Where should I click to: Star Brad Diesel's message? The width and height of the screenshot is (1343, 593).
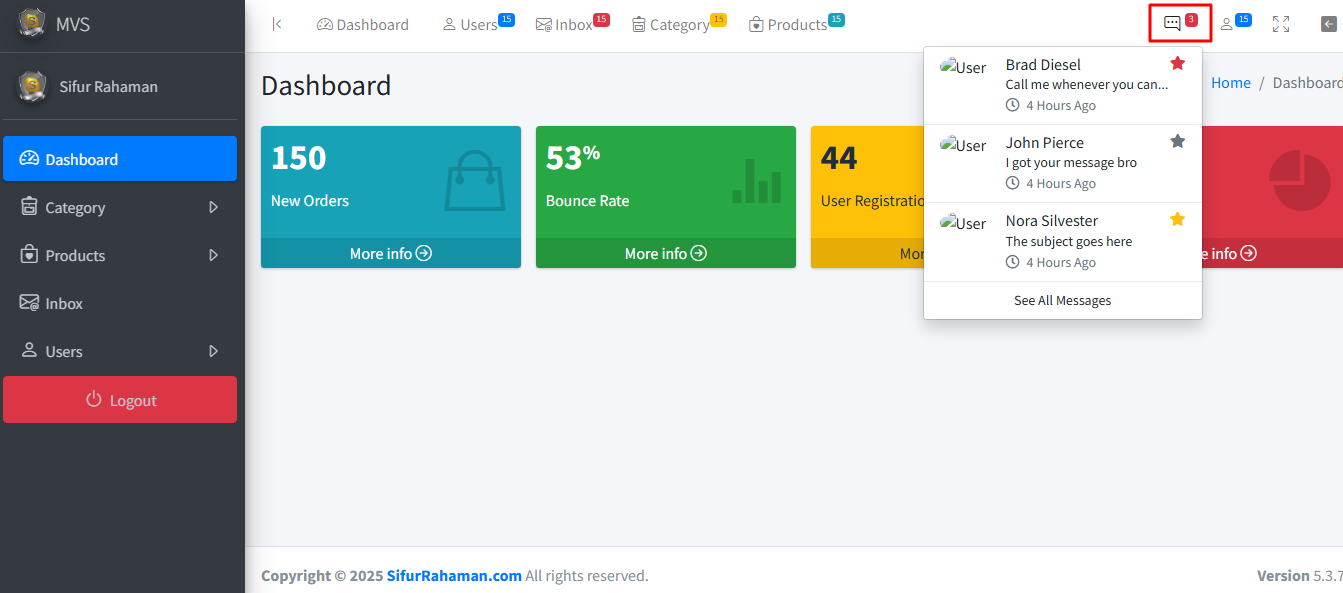[1177, 62]
